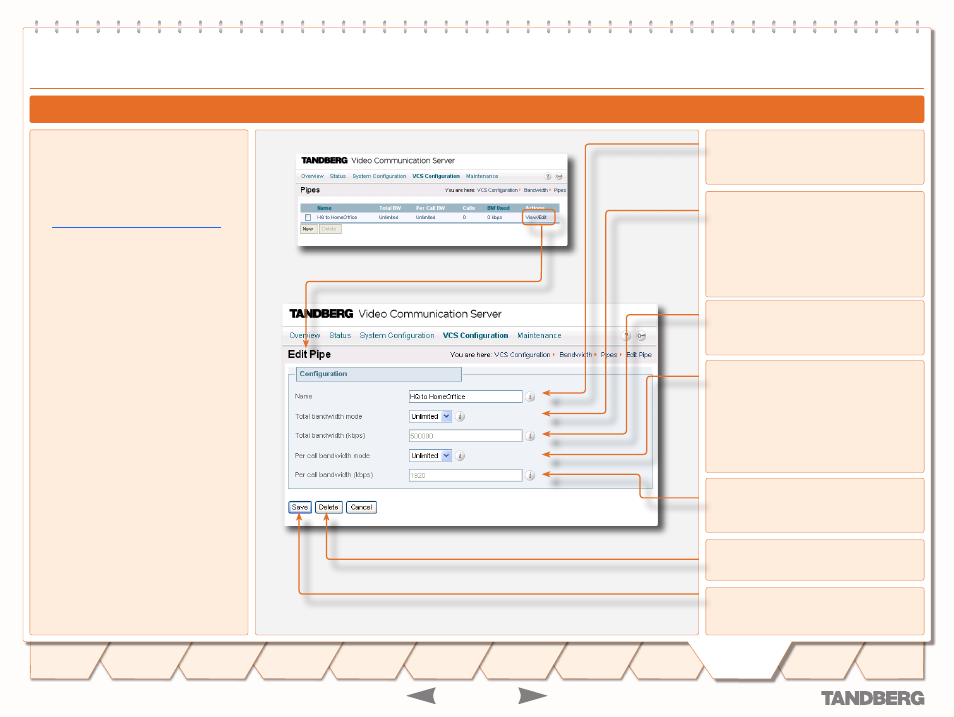
Task: Open System Configuration menu on Pipes page
Action: (379, 177)
